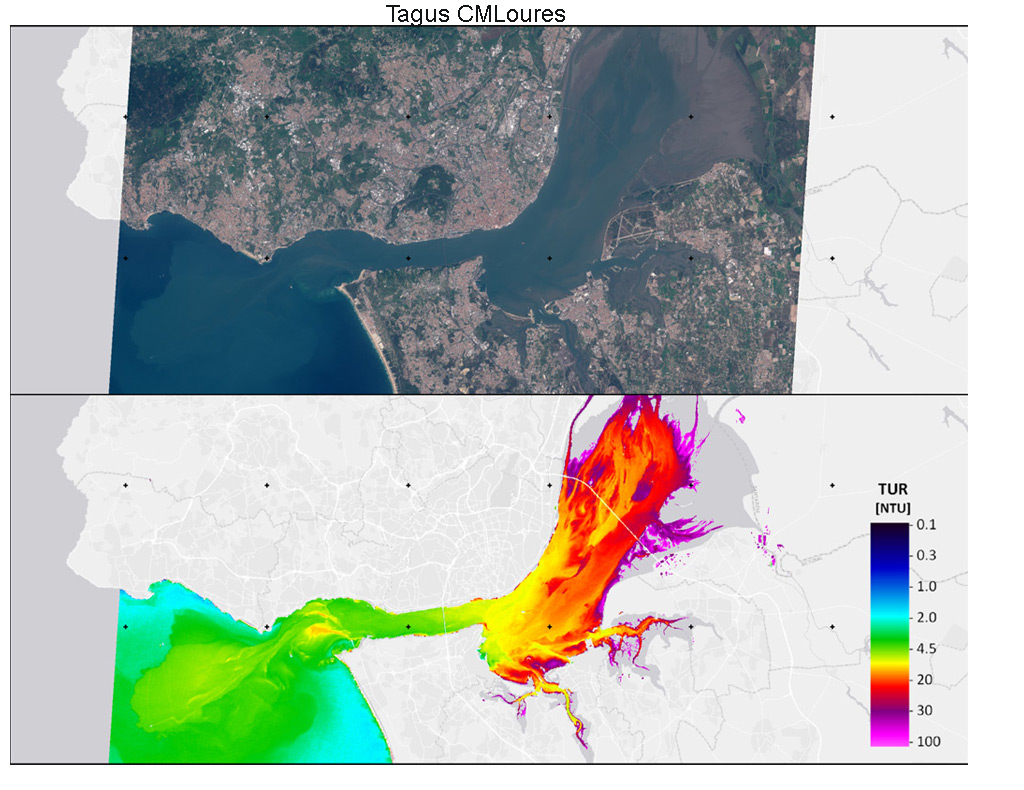Click the 100 legend tick label
1024x790 pixels.
[926, 741]
